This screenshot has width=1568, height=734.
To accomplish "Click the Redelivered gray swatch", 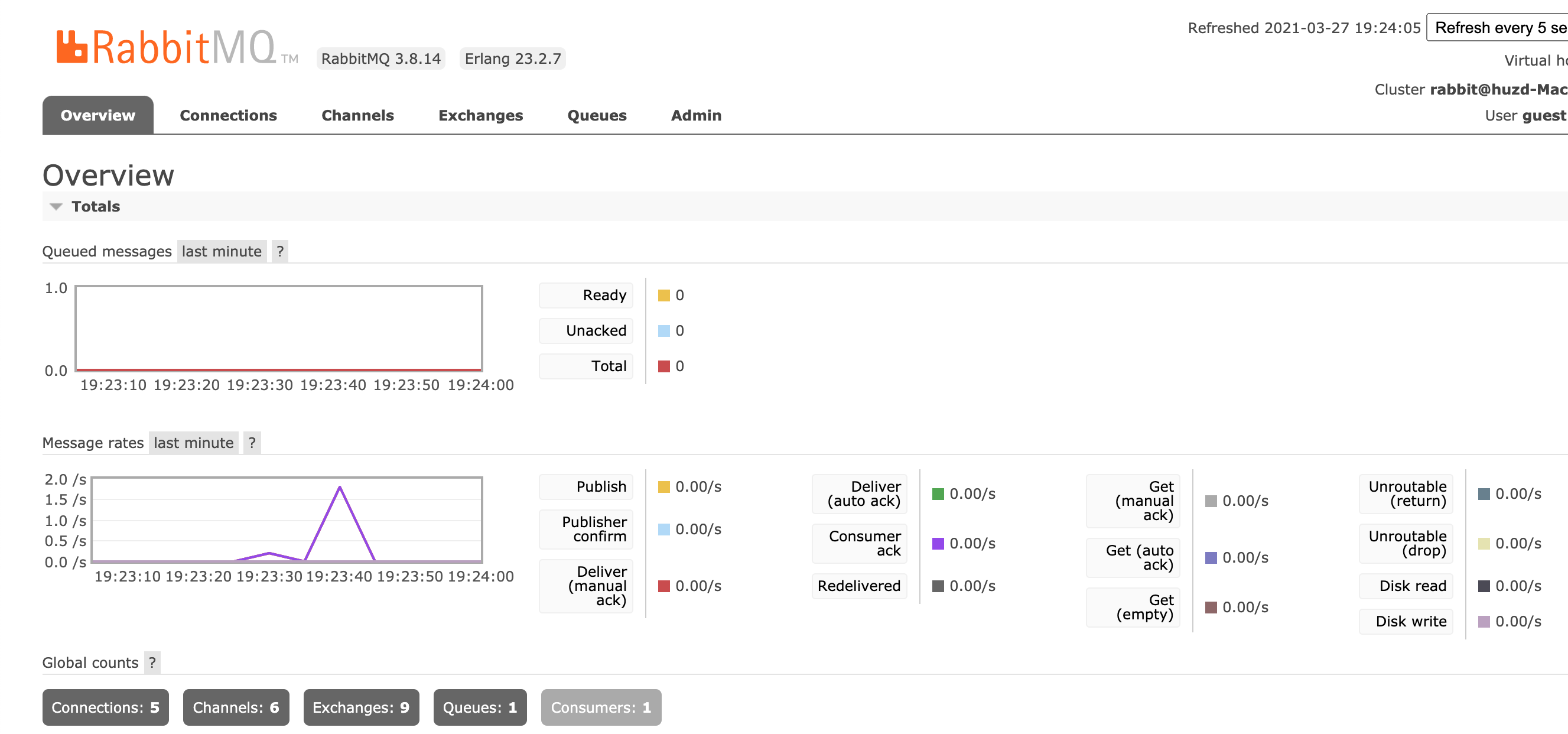I will point(938,586).
